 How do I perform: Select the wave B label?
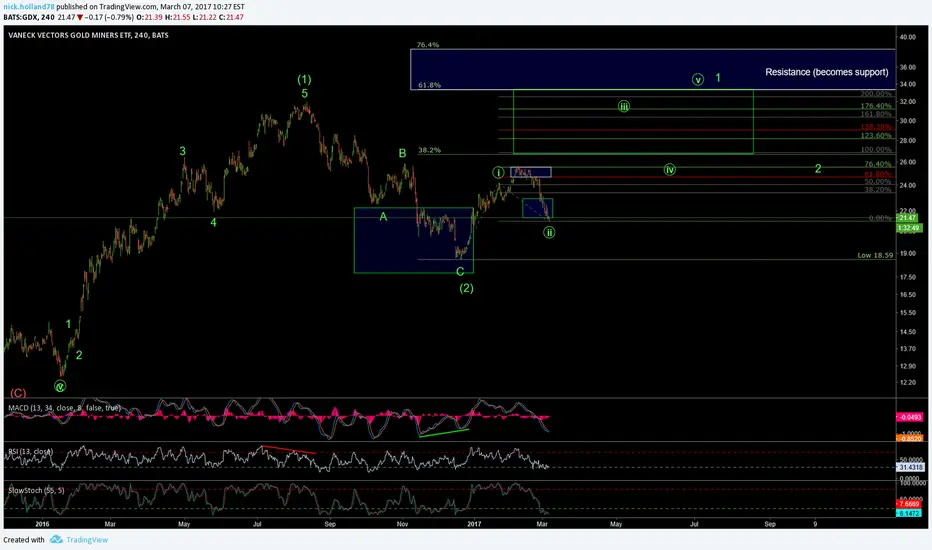402,153
